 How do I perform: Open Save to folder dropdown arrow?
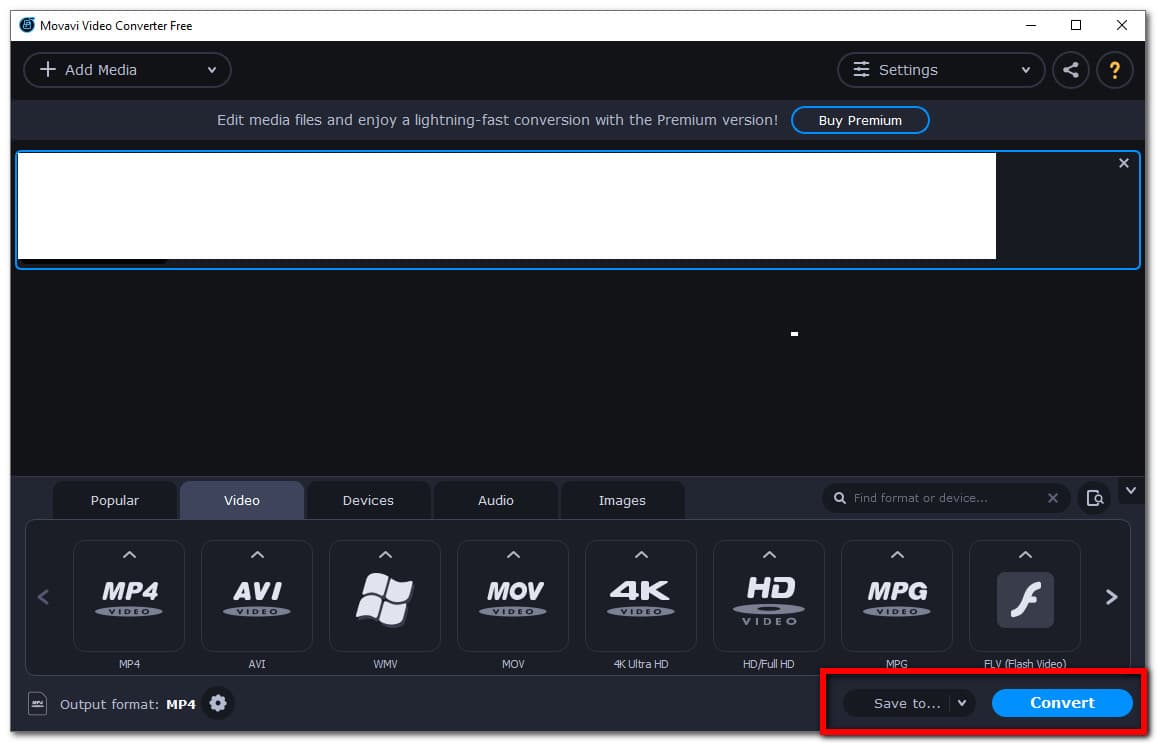[x=962, y=703]
